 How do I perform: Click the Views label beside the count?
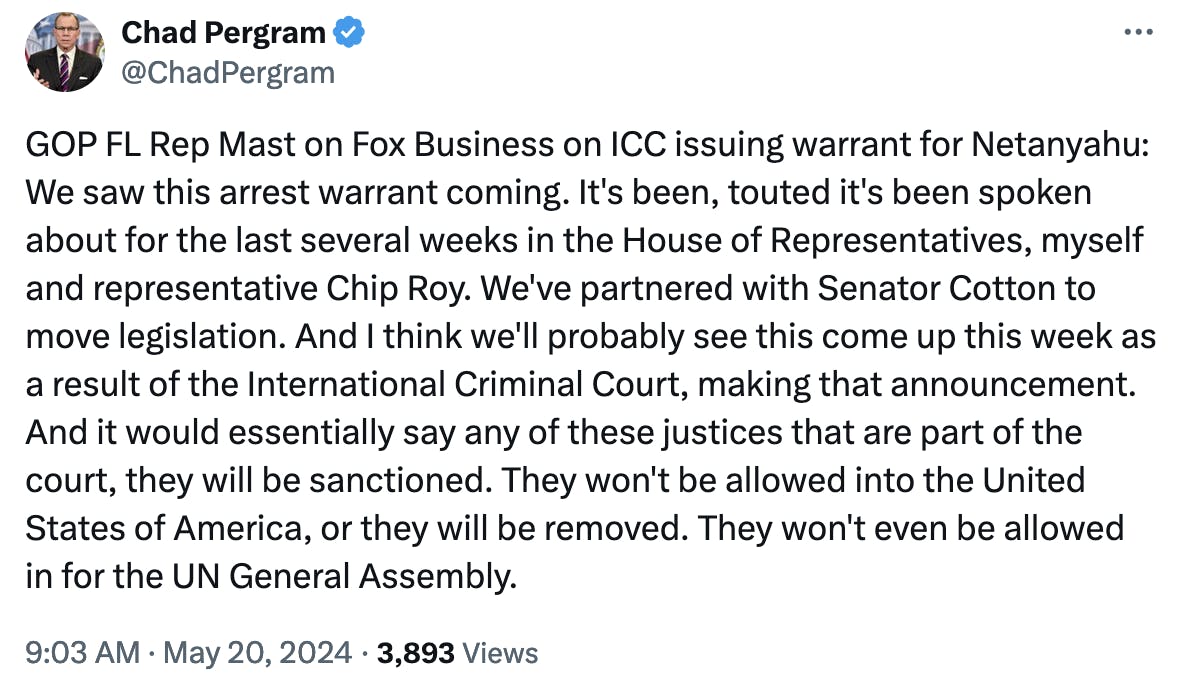(500, 653)
